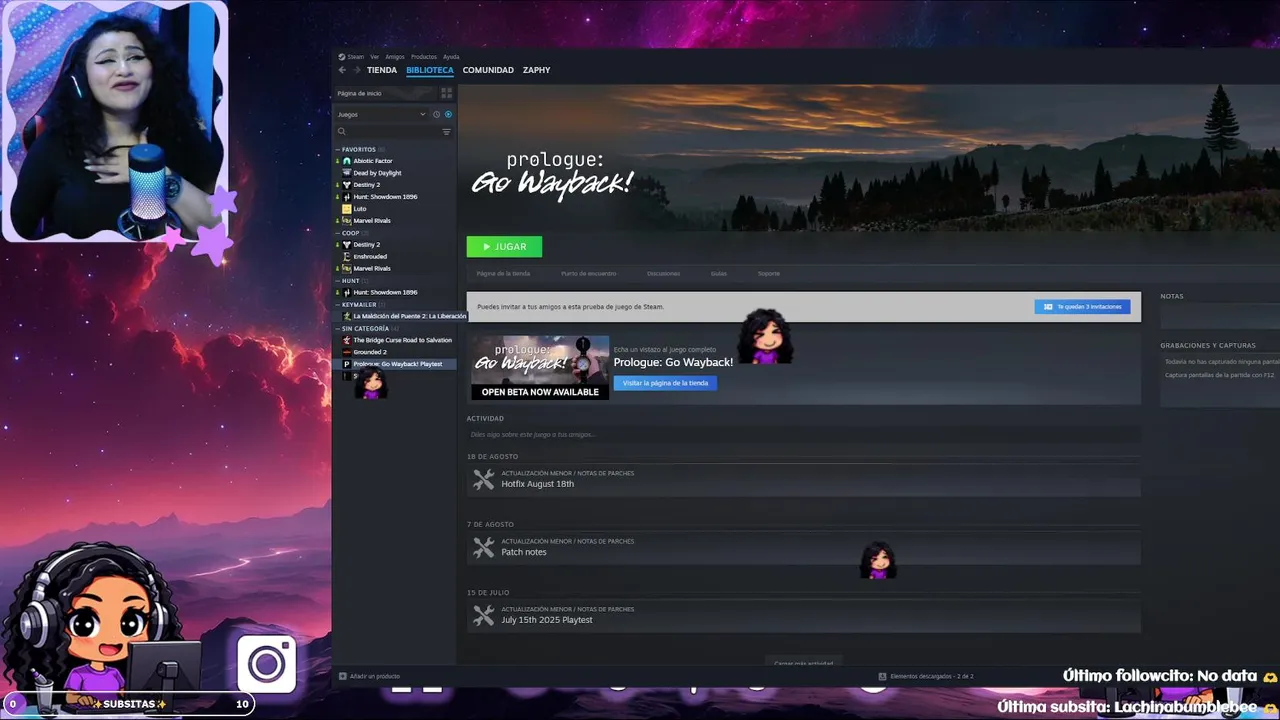Select Hunt: Showdown 1896 under HUNT

click(x=385, y=292)
